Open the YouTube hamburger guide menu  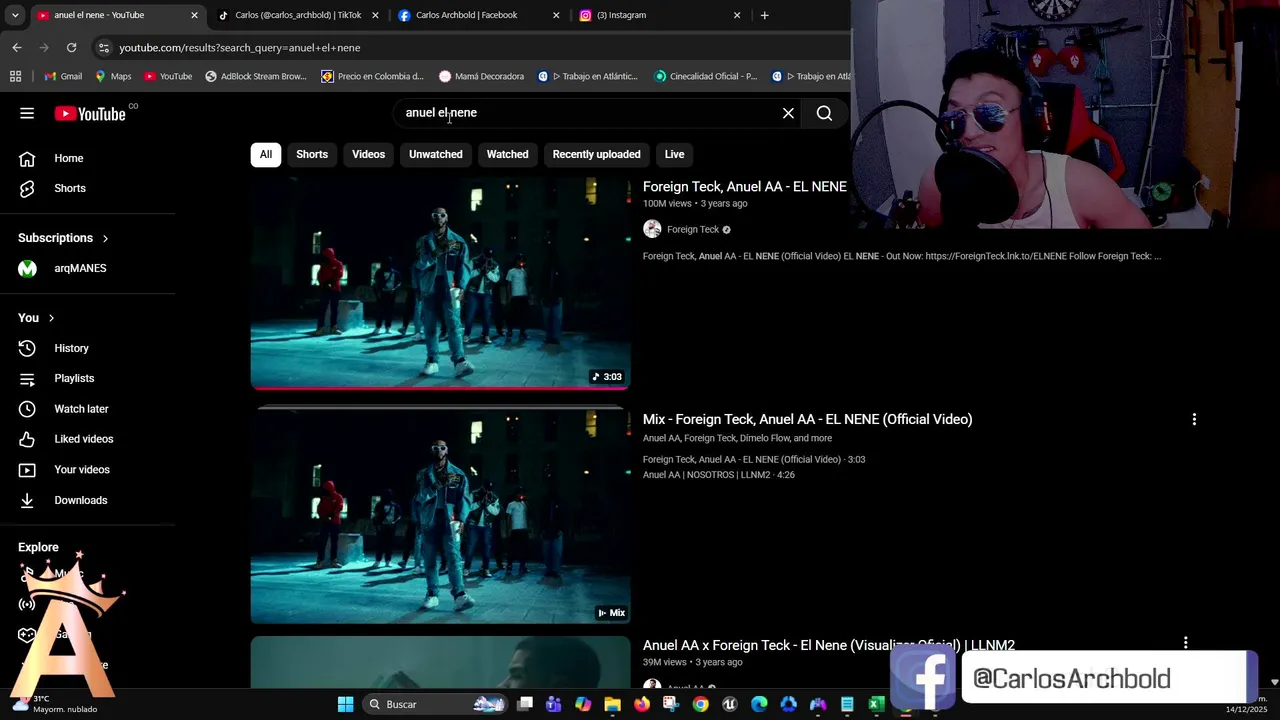click(x=27, y=113)
